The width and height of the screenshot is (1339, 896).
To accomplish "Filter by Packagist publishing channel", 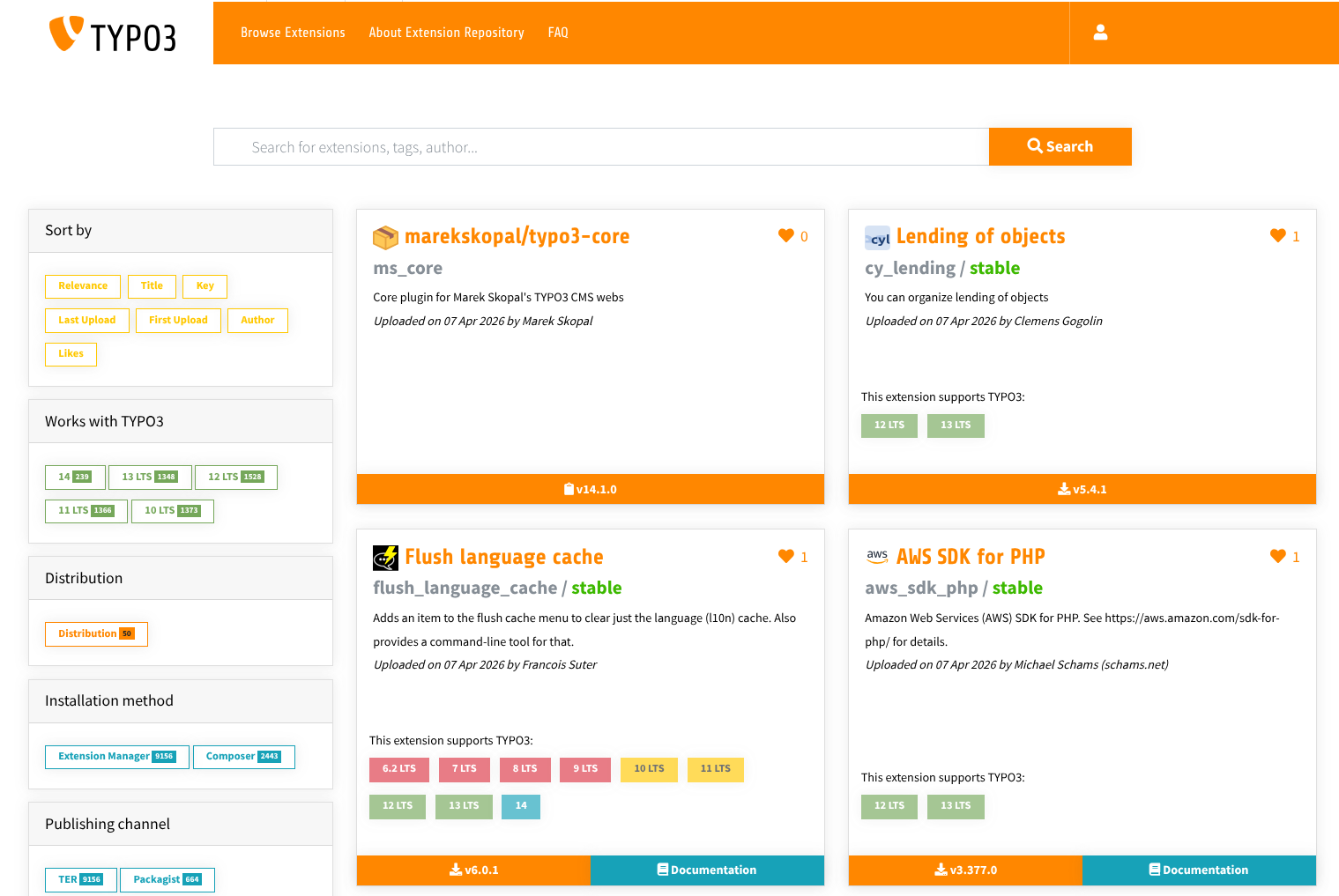I will [167, 880].
